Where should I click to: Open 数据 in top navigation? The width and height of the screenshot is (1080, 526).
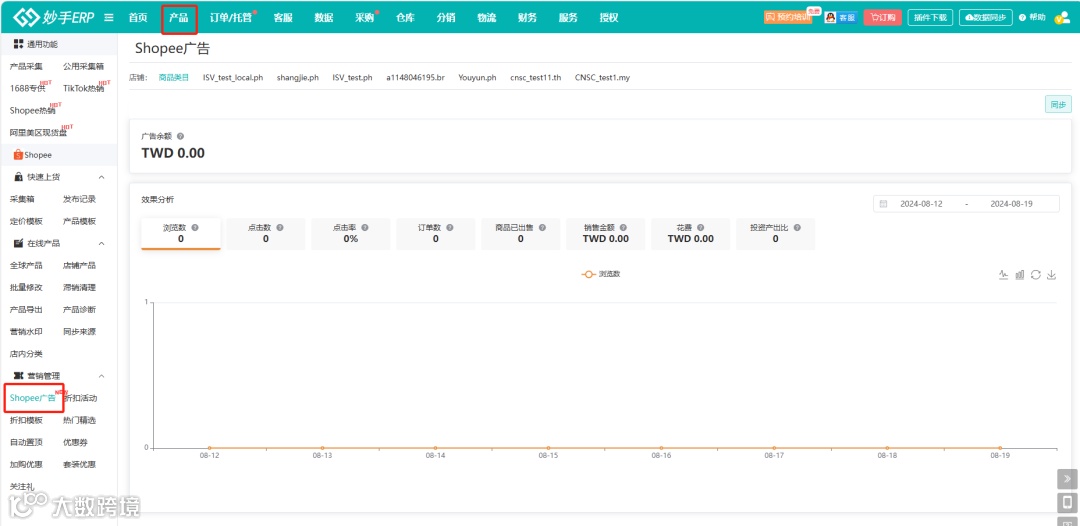coord(324,18)
